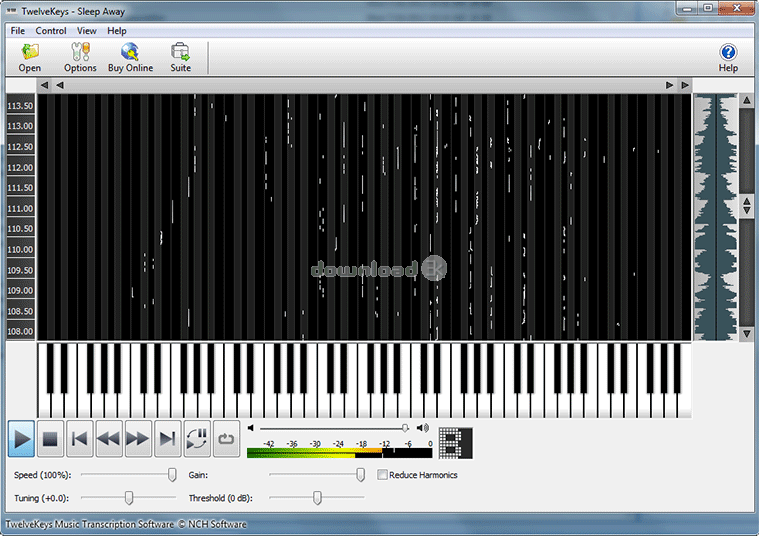Open the View menu
Screen dimensions: 759x536
tap(87, 31)
